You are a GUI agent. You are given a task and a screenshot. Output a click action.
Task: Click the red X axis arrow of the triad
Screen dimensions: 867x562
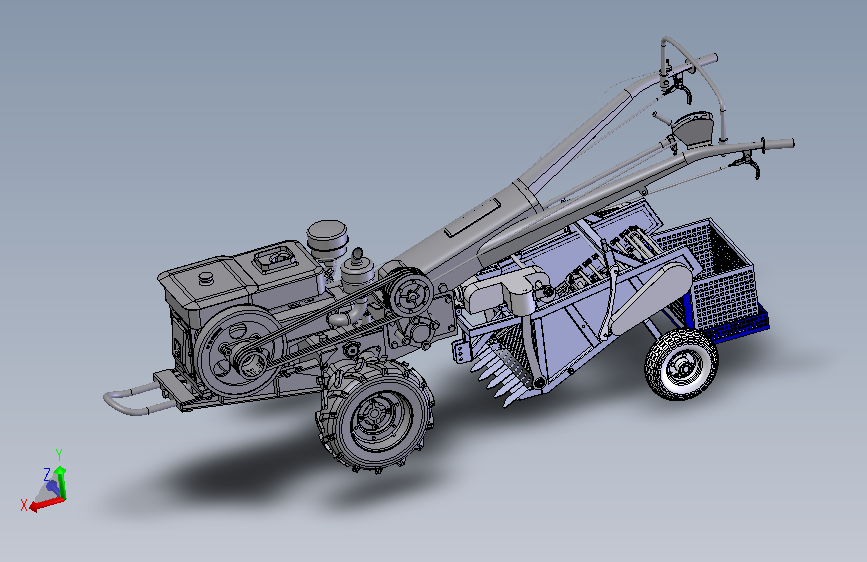click(46, 503)
